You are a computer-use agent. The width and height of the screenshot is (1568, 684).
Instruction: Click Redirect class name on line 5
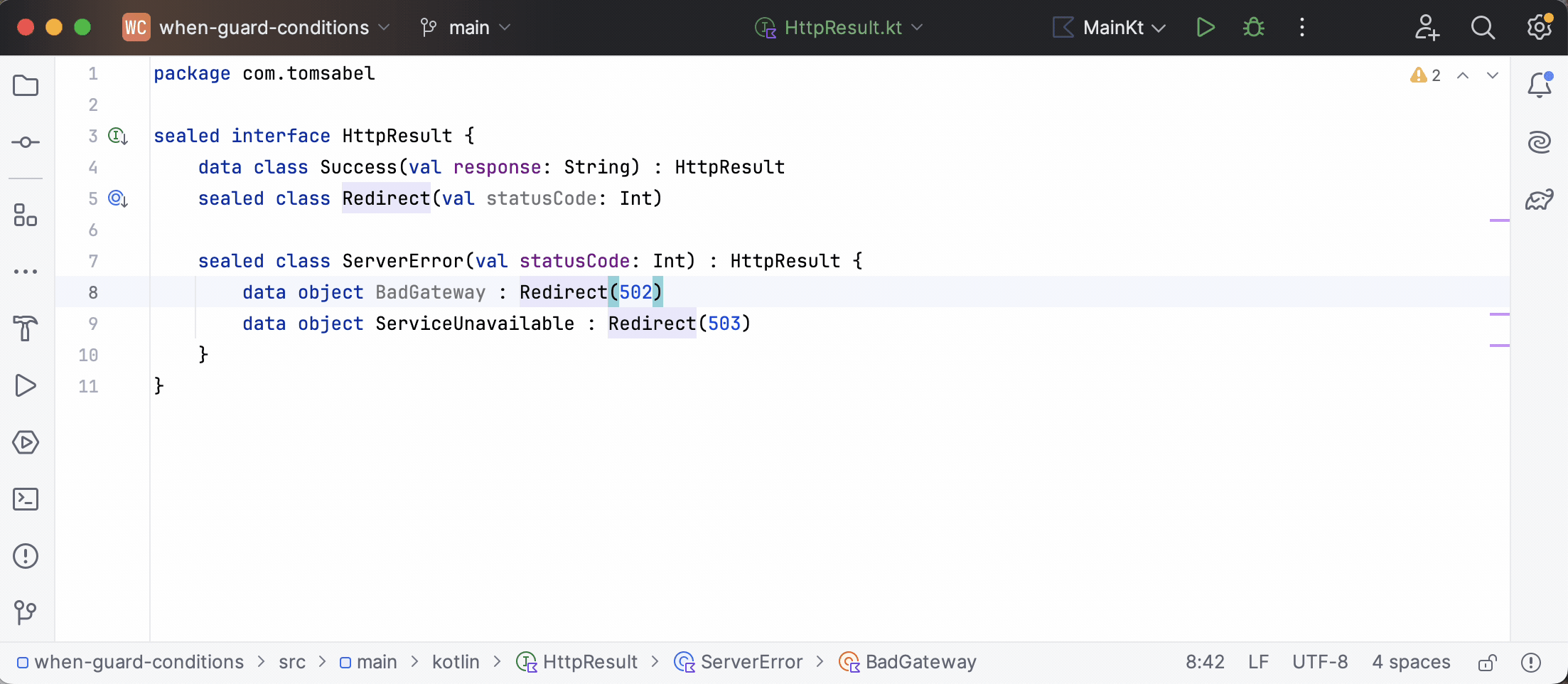click(x=386, y=198)
